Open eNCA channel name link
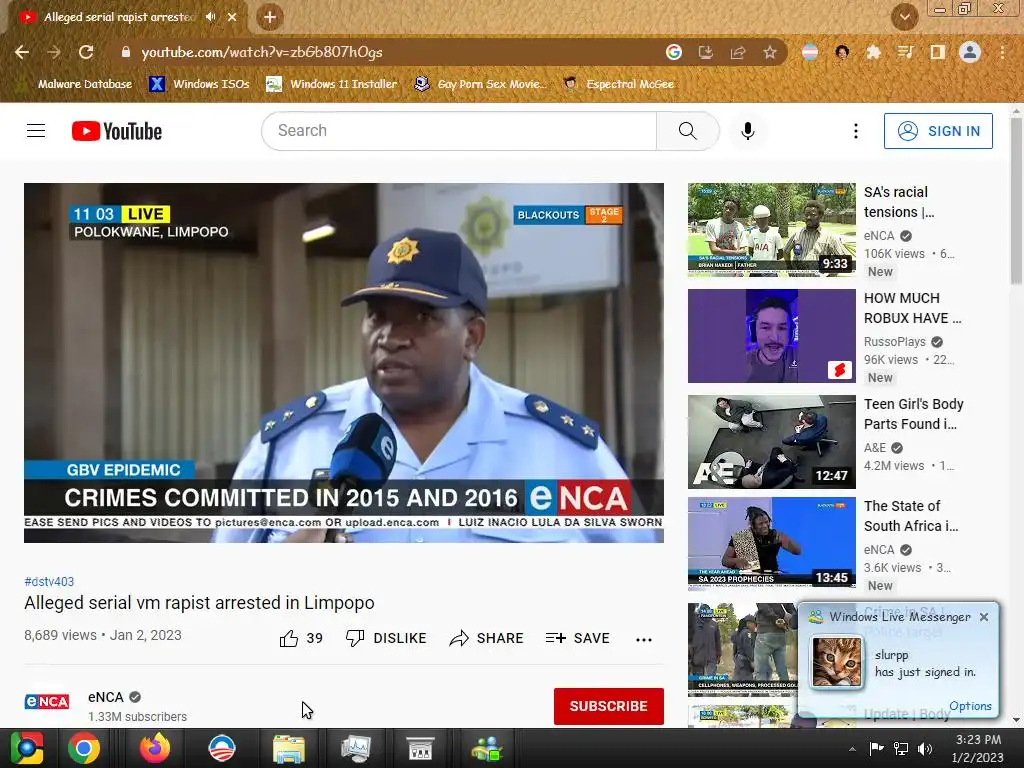1024x768 pixels. point(106,697)
